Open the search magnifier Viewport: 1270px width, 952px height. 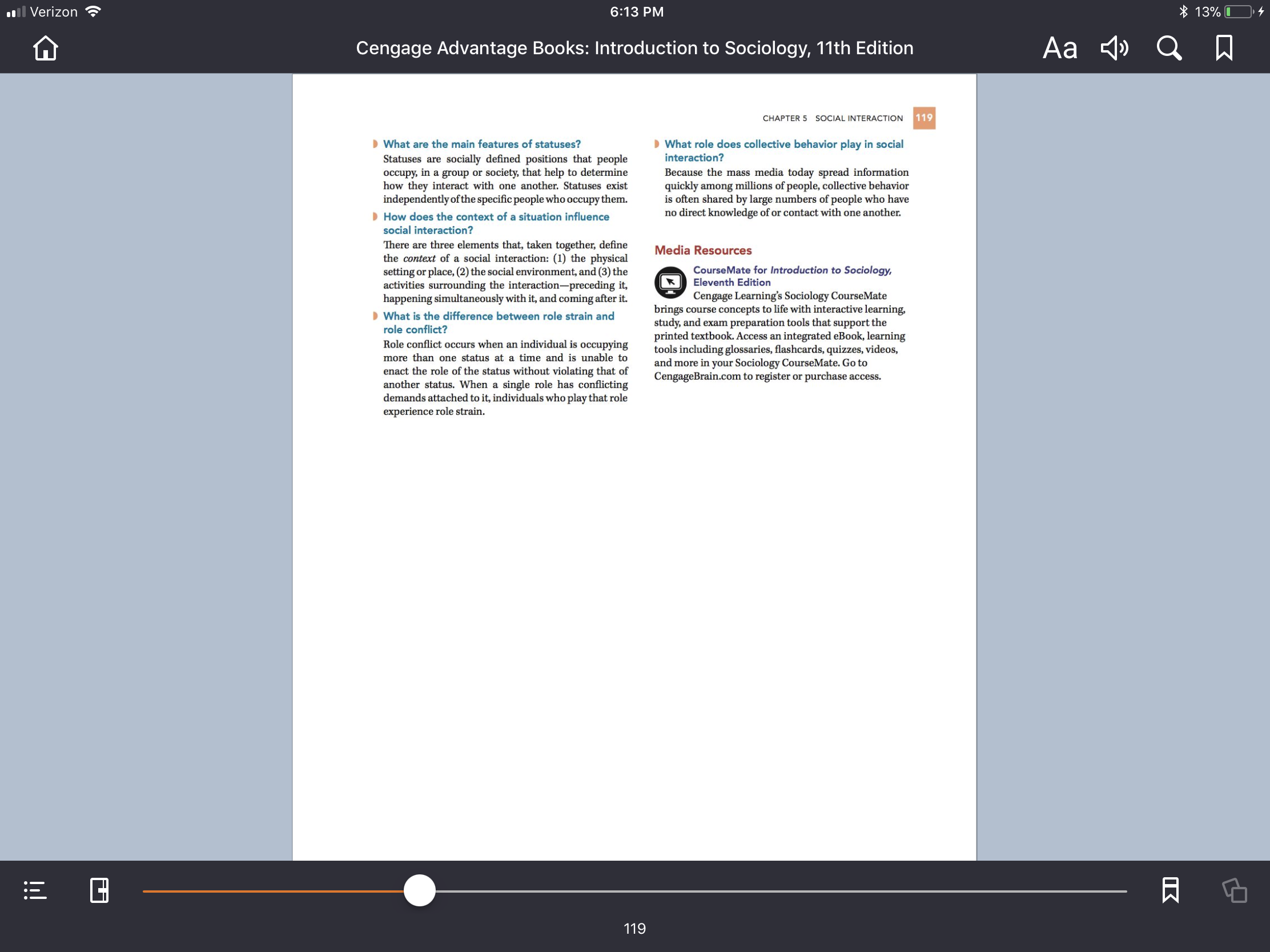pyautogui.click(x=1169, y=48)
